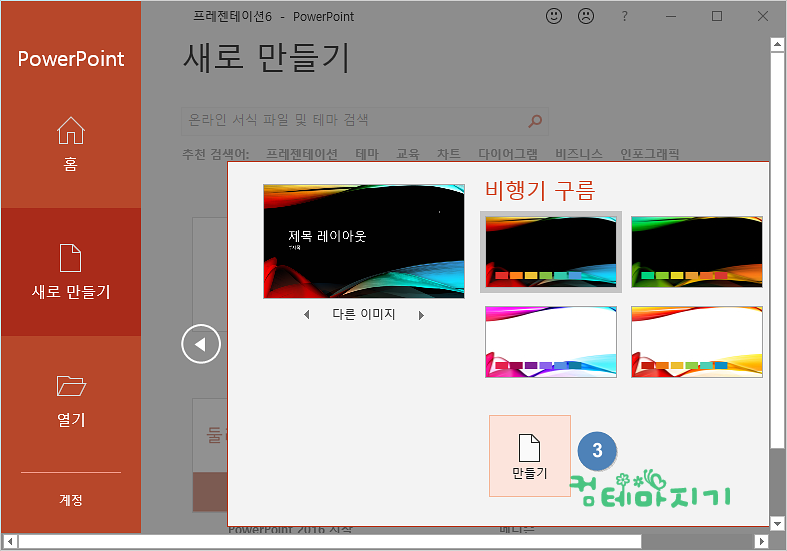This screenshot has height=551, width=787.
Task: Send a frown feedback
Action: [x=586, y=16]
